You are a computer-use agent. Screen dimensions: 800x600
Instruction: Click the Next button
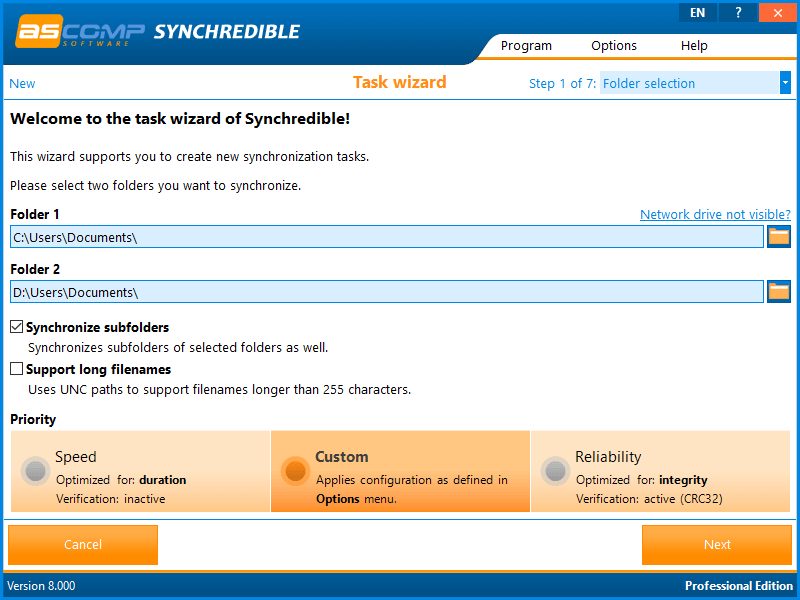(717, 544)
